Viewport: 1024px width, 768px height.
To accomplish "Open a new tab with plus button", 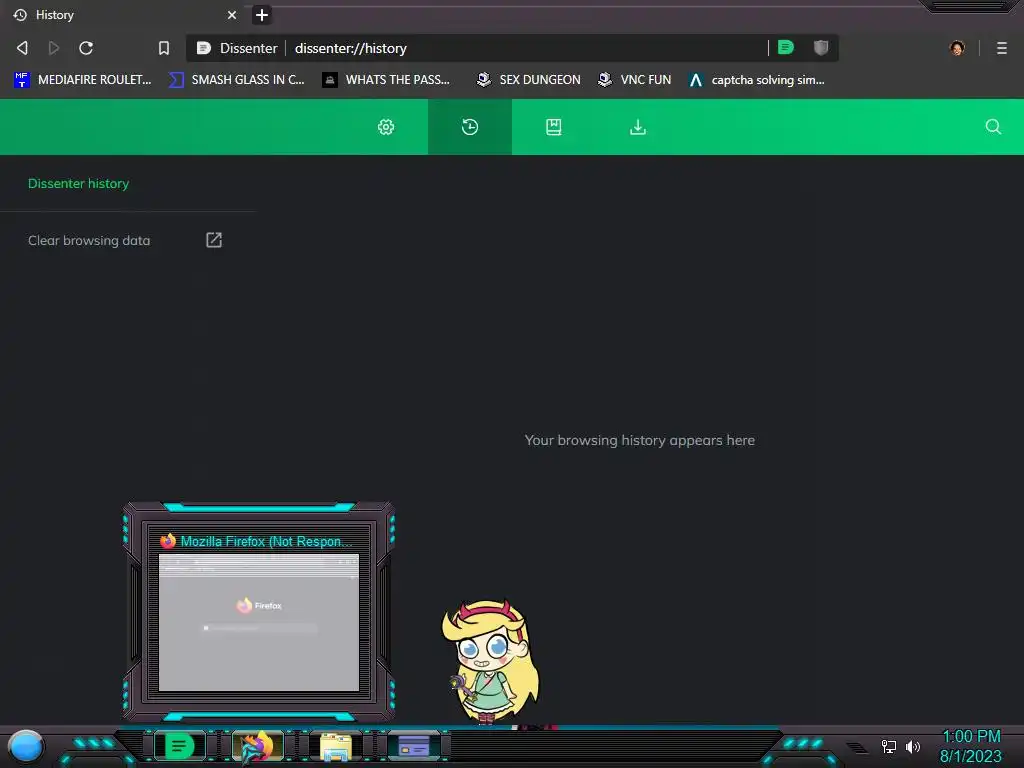I will (x=262, y=14).
